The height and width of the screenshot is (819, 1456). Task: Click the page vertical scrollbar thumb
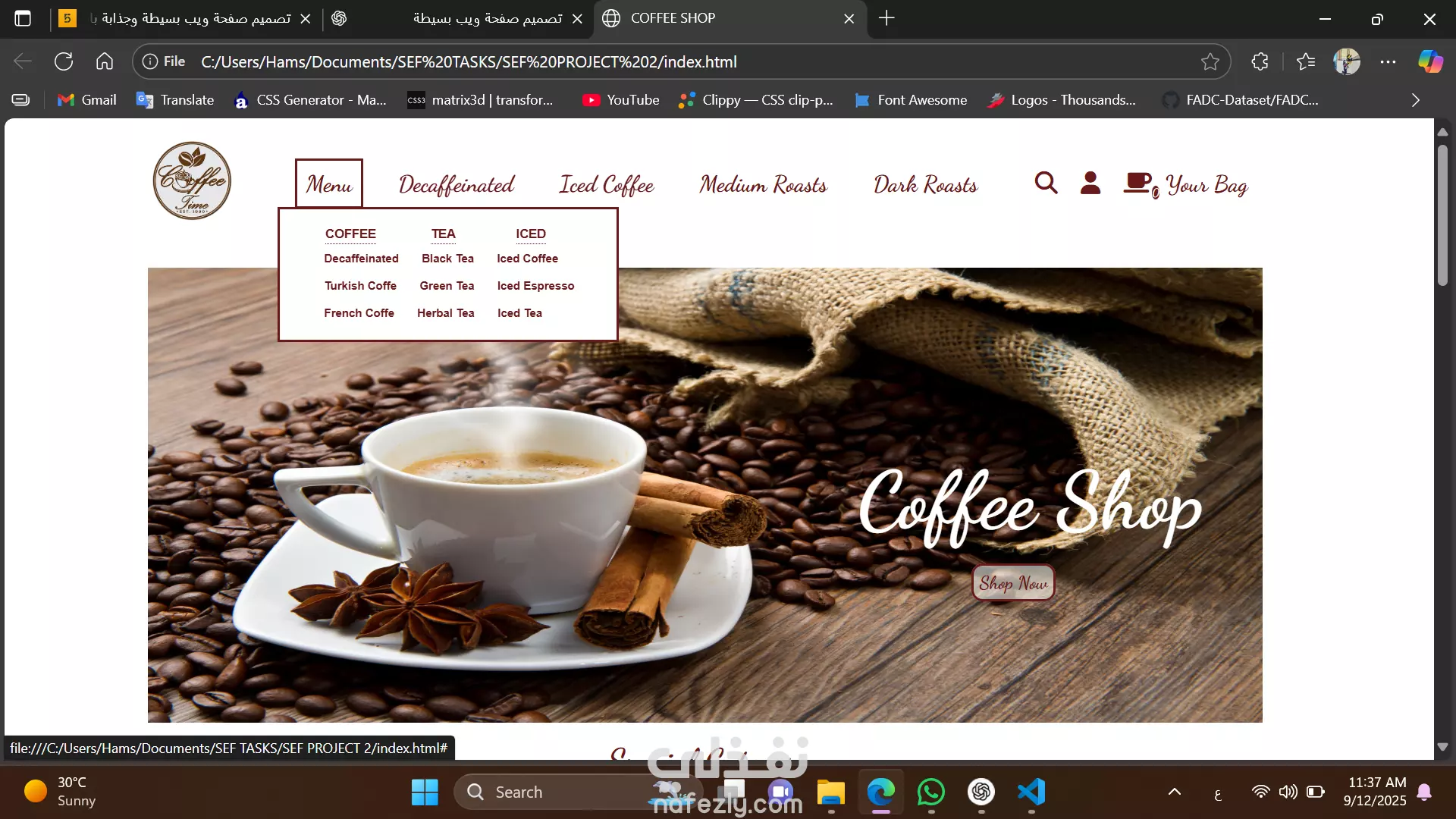coord(1442,216)
